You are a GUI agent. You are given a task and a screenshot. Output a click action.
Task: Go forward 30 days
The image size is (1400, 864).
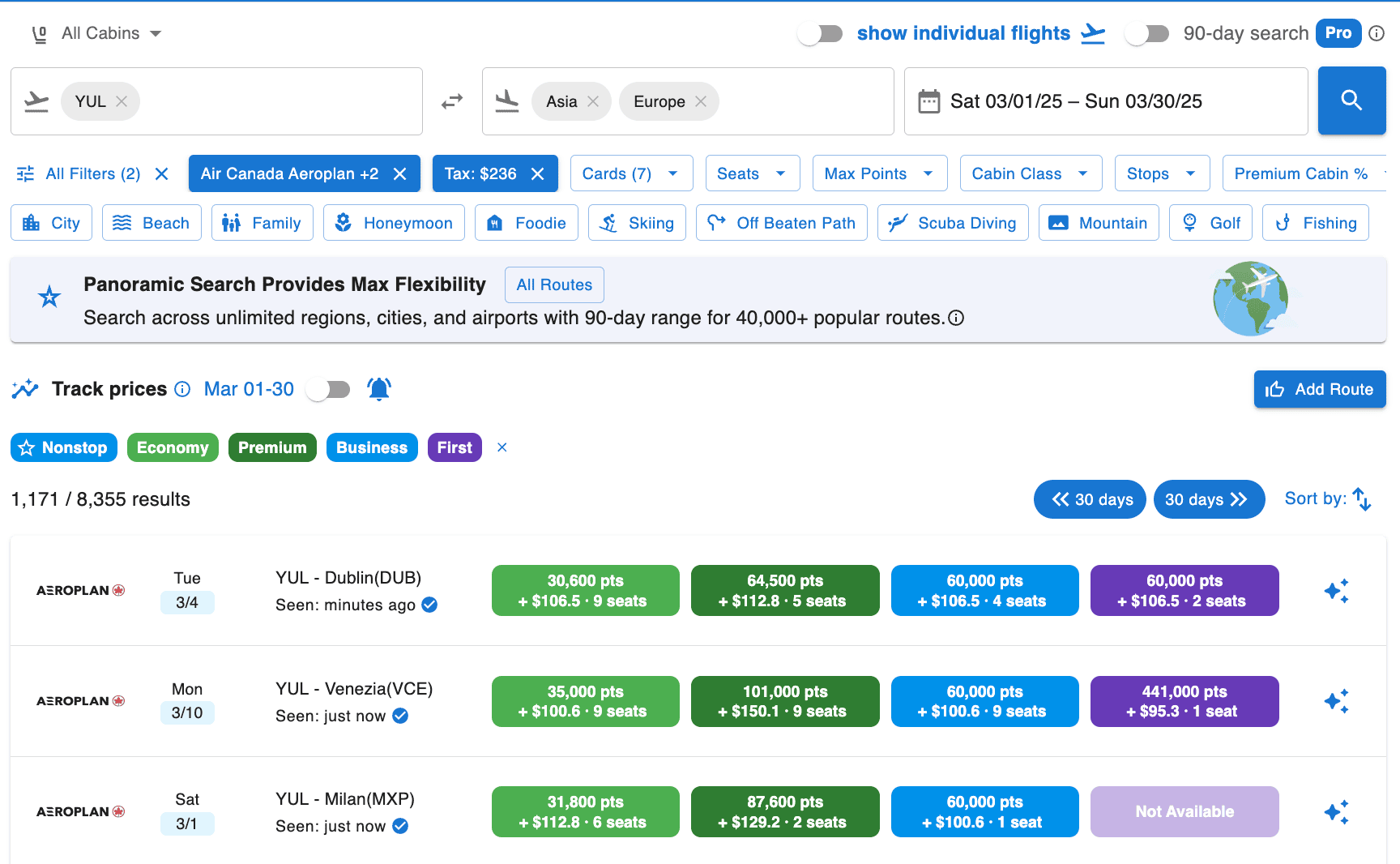click(1209, 499)
